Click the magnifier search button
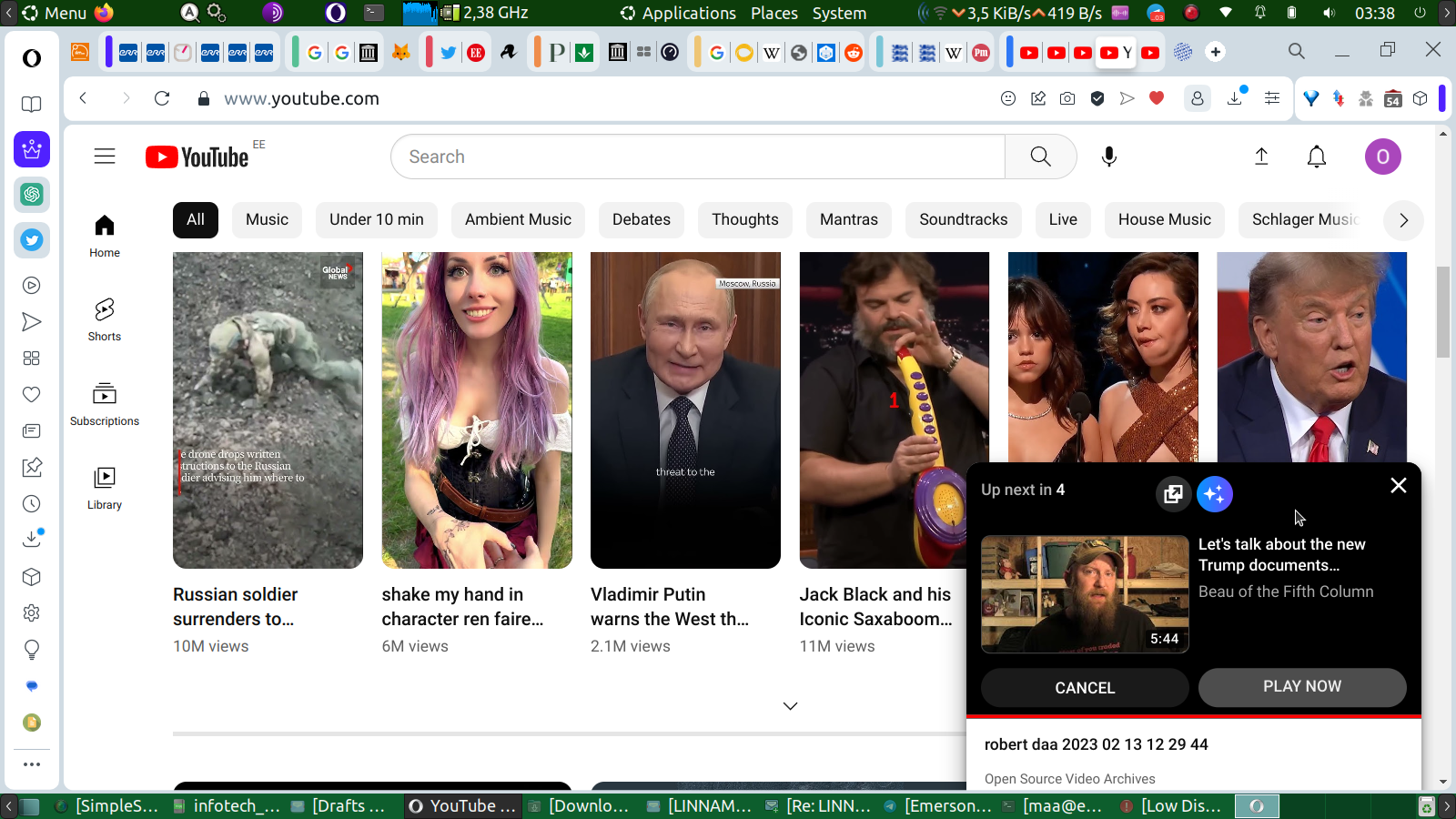Image resolution: width=1456 pixels, height=819 pixels. point(1040,157)
